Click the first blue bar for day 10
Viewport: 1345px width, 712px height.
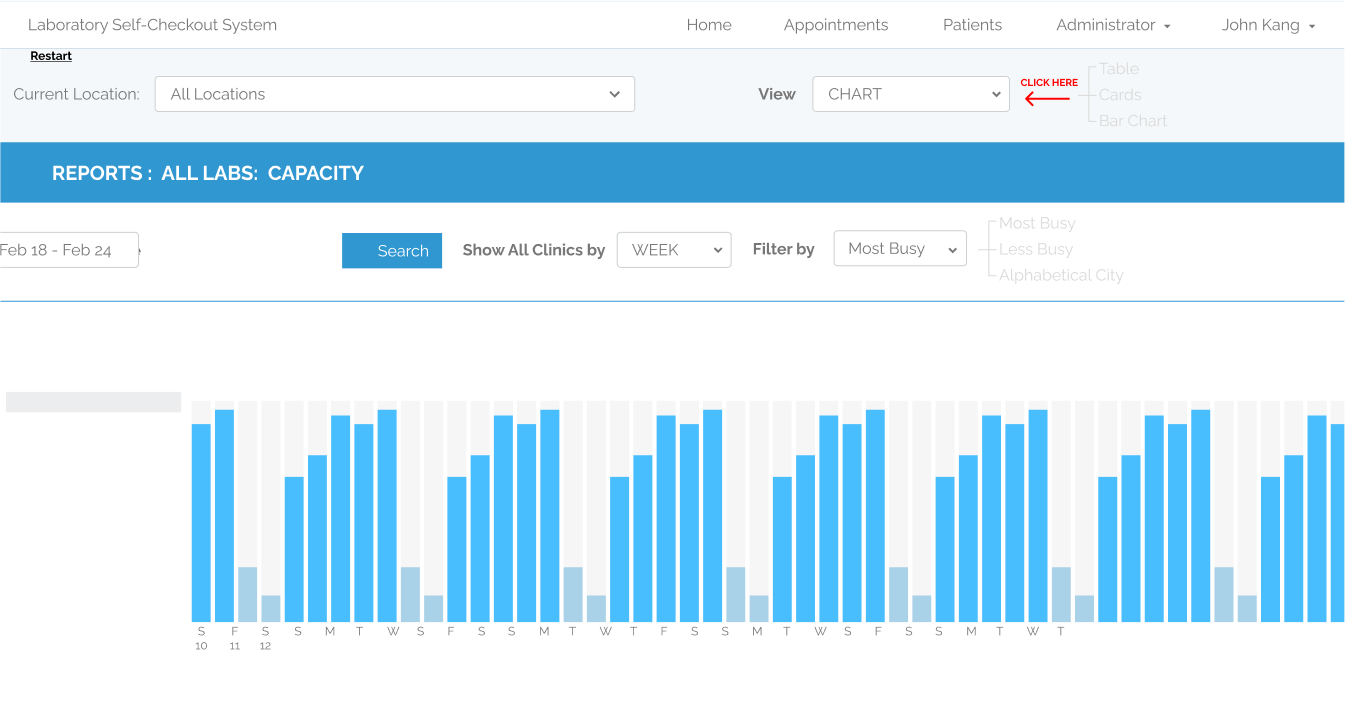(x=201, y=523)
